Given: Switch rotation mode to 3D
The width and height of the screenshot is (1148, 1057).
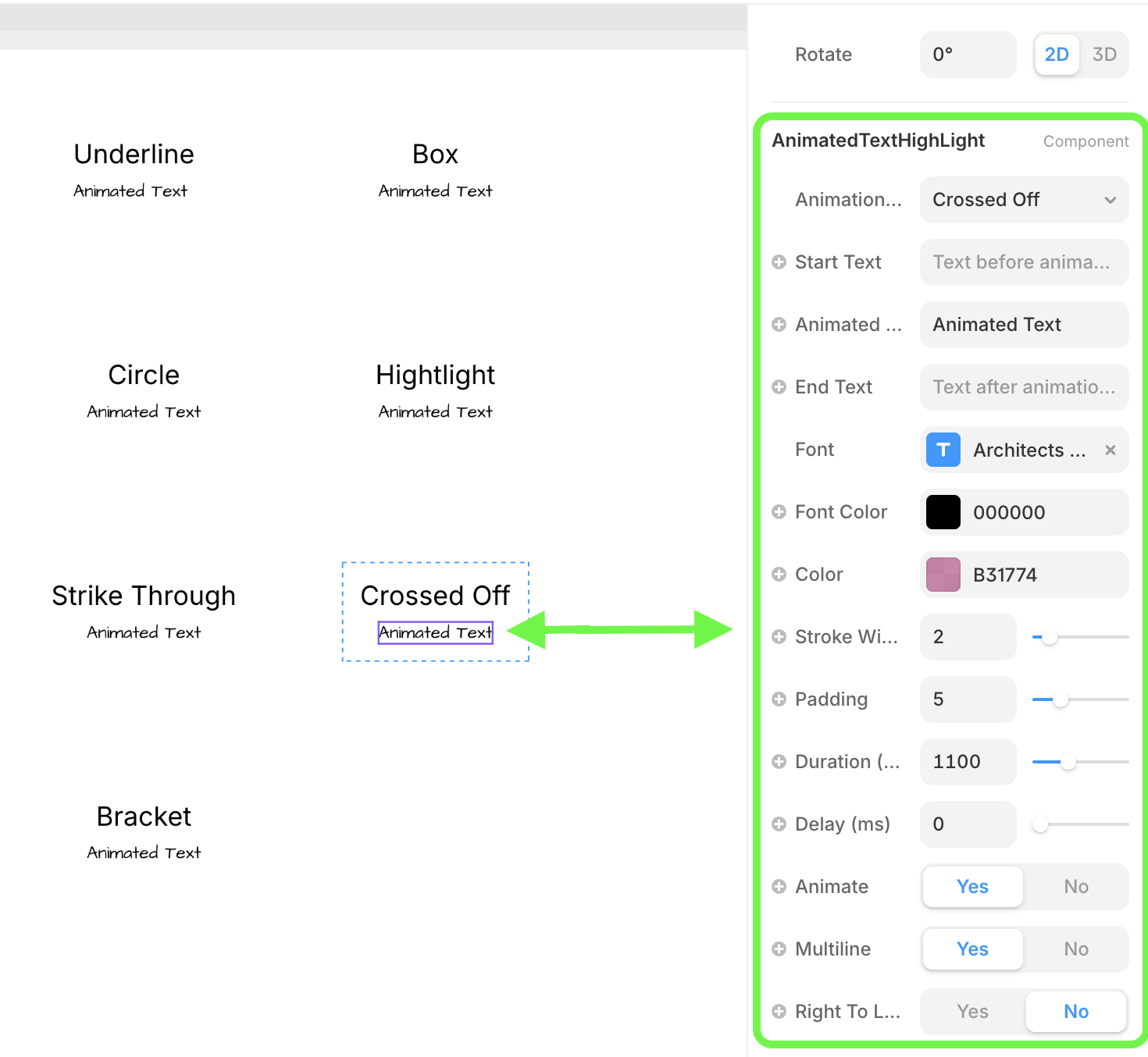Looking at the screenshot, I should point(1103,55).
